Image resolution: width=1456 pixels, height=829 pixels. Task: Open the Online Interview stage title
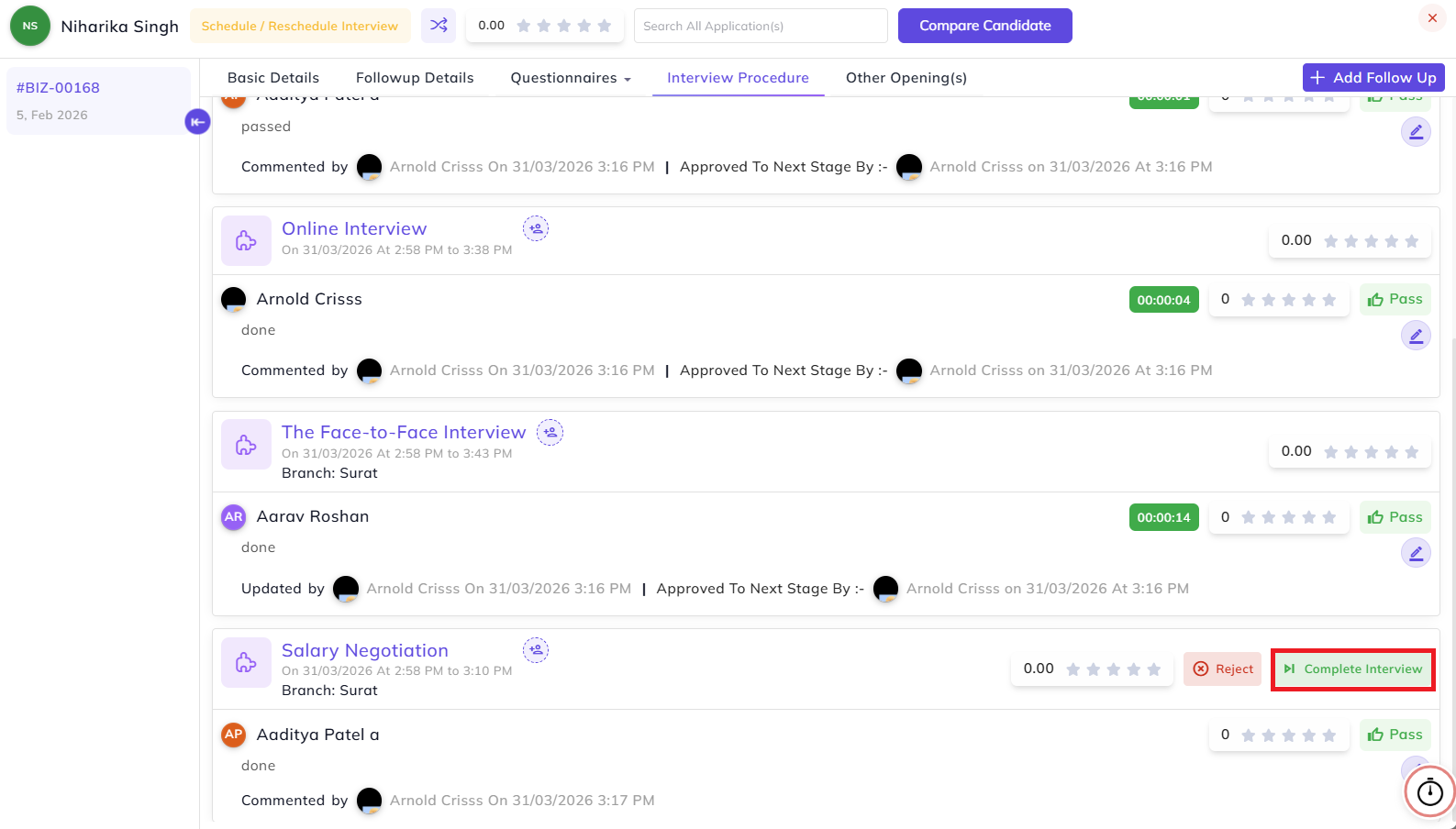click(x=354, y=228)
